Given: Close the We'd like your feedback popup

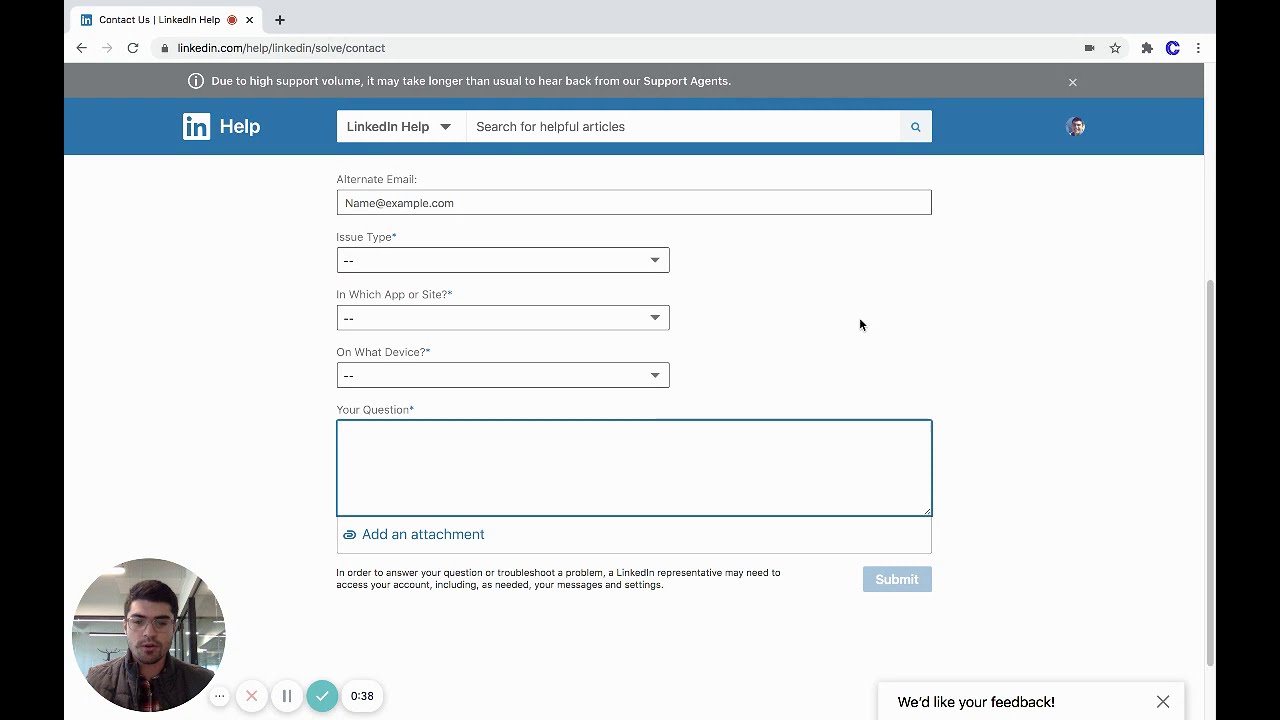Looking at the screenshot, I should [1163, 702].
